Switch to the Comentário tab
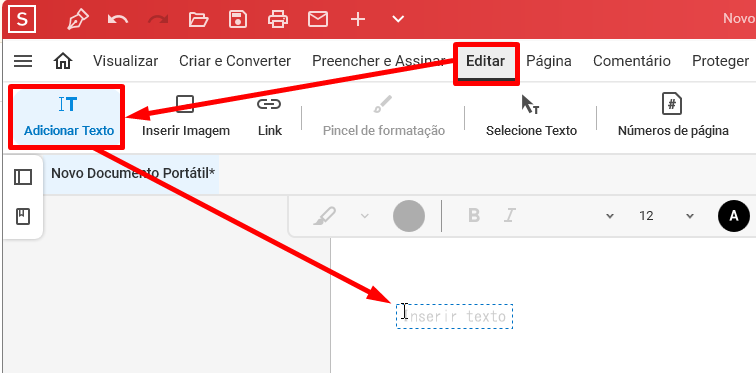 pos(632,61)
